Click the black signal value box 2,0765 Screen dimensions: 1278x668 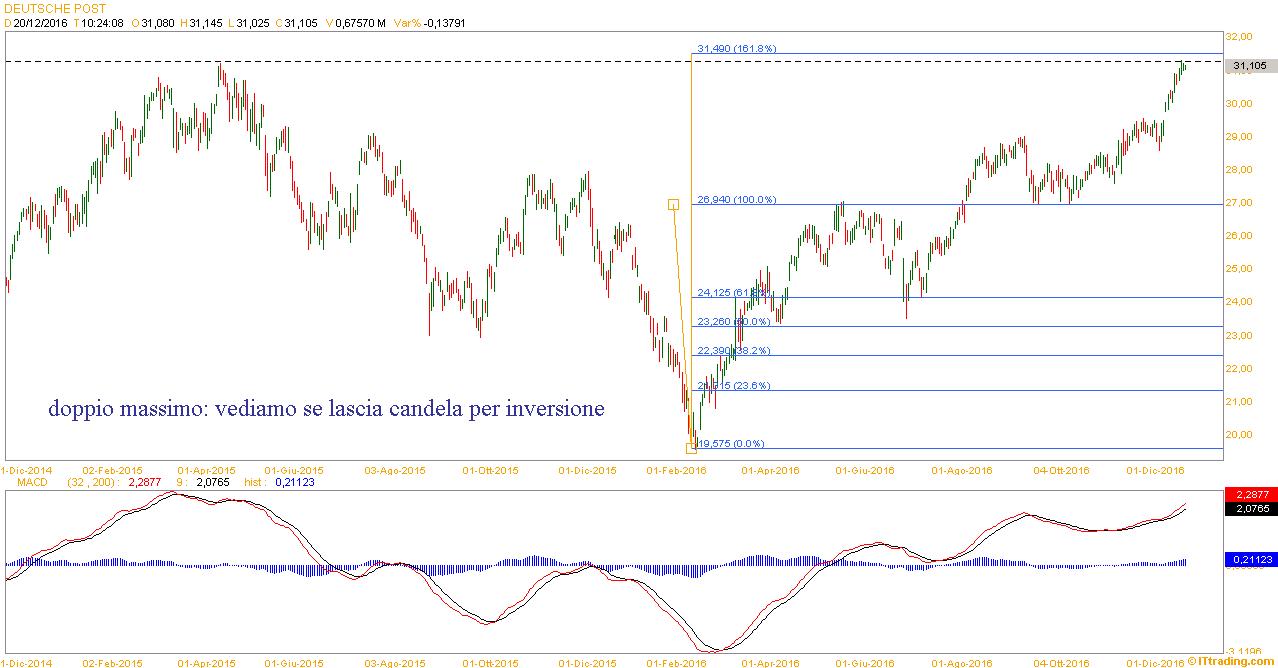[1248, 508]
